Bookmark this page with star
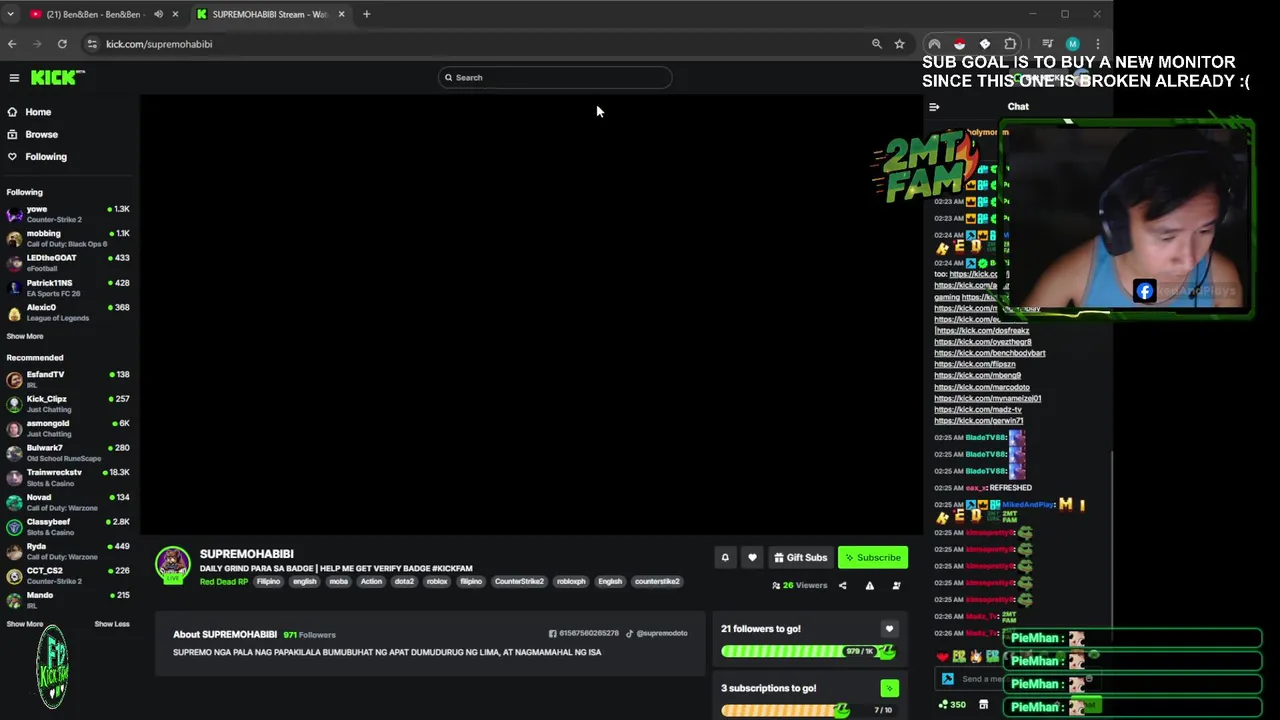Viewport: 1280px width, 720px height. [899, 44]
